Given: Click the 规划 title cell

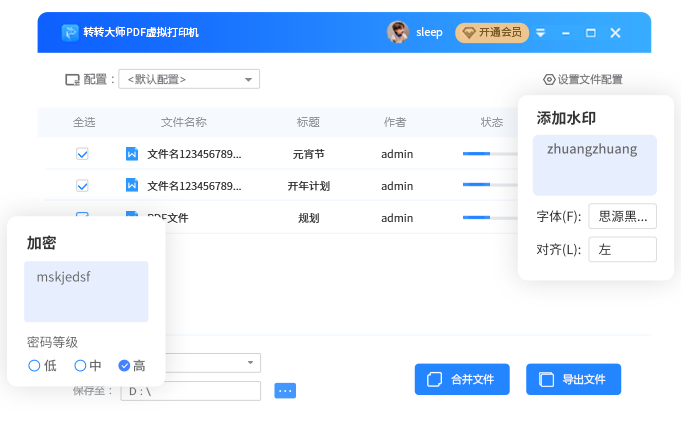Looking at the screenshot, I should pyautogui.click(x=308, y=218).
